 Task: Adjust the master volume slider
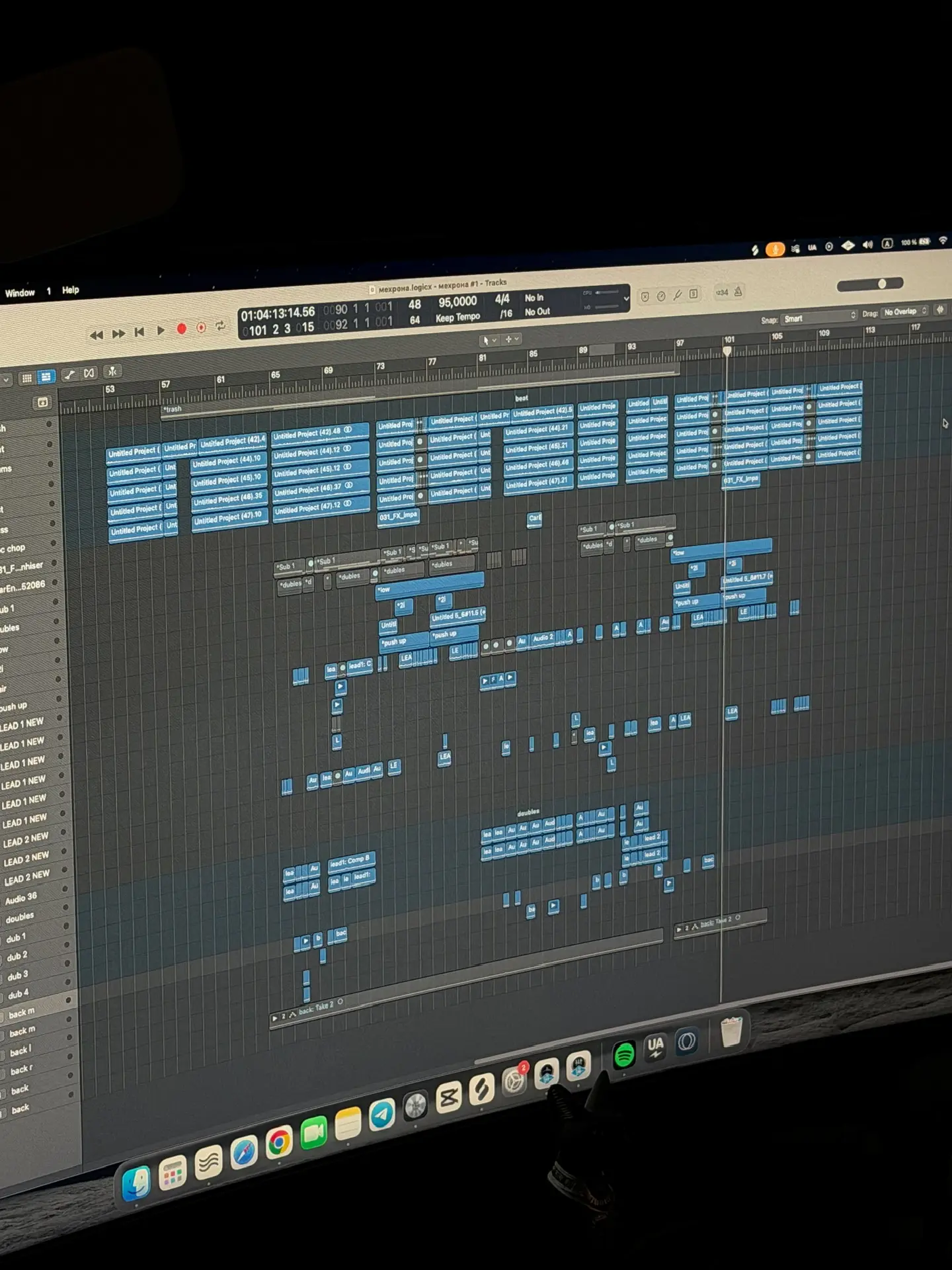pos(870,284)
